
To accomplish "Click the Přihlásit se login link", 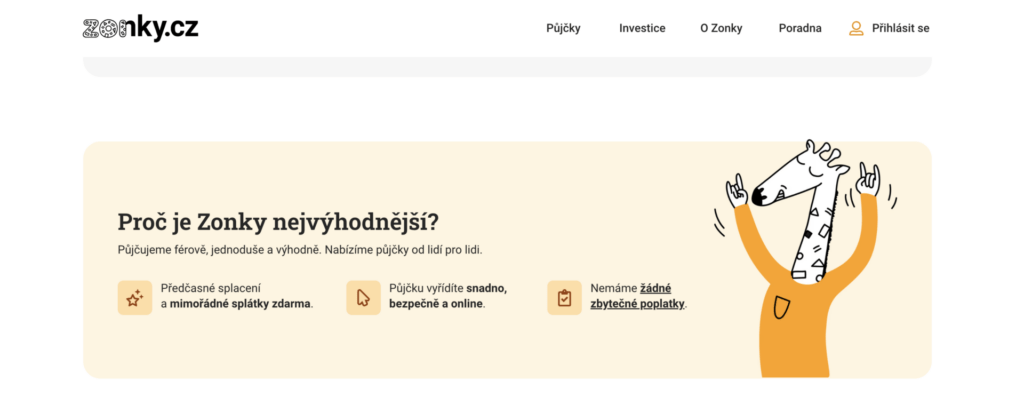I will pyautogui.click(x=901, y=28).
